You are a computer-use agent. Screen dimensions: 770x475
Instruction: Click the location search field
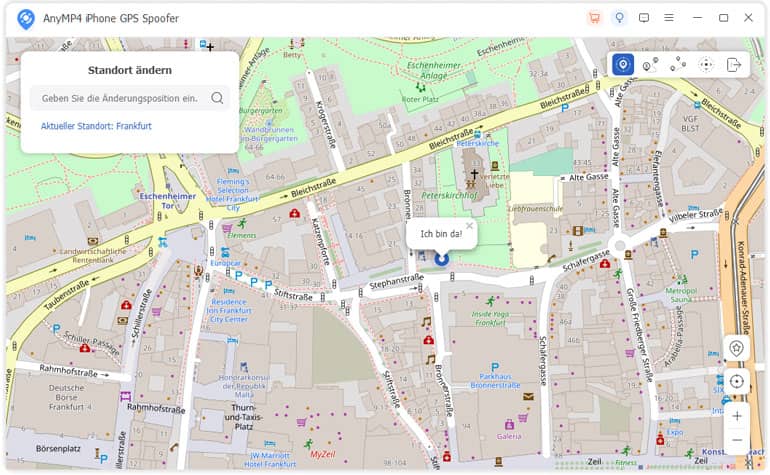tap(130, 98)
